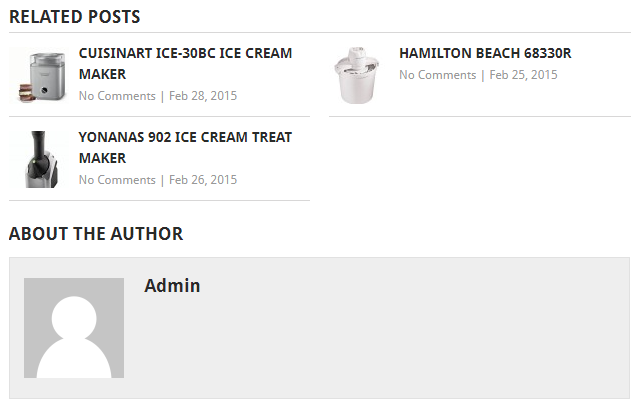
Task: Open the Yonanas treat maker thumbnail
Action: coord(39,159)
